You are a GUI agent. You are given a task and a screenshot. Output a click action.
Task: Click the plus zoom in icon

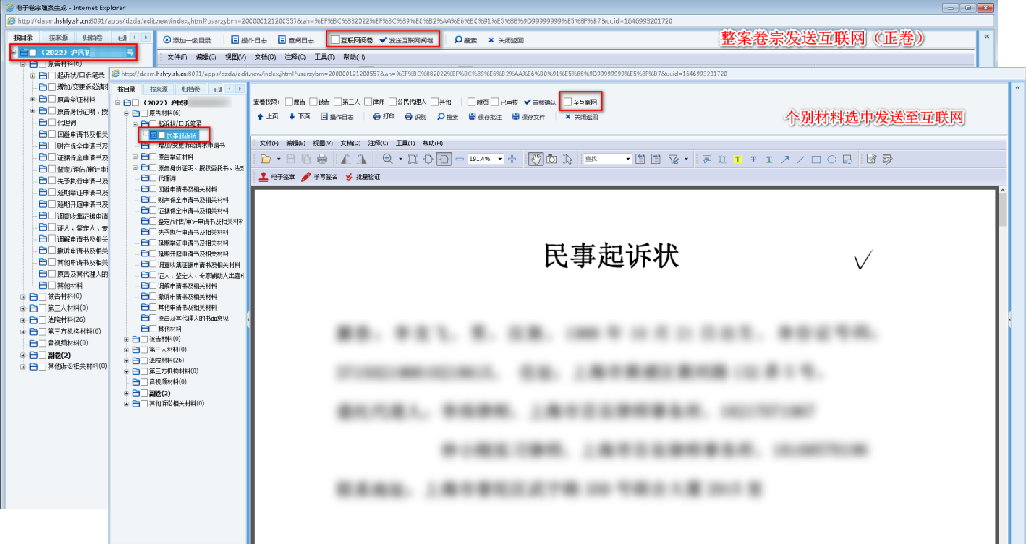click(x=512, y=159)
